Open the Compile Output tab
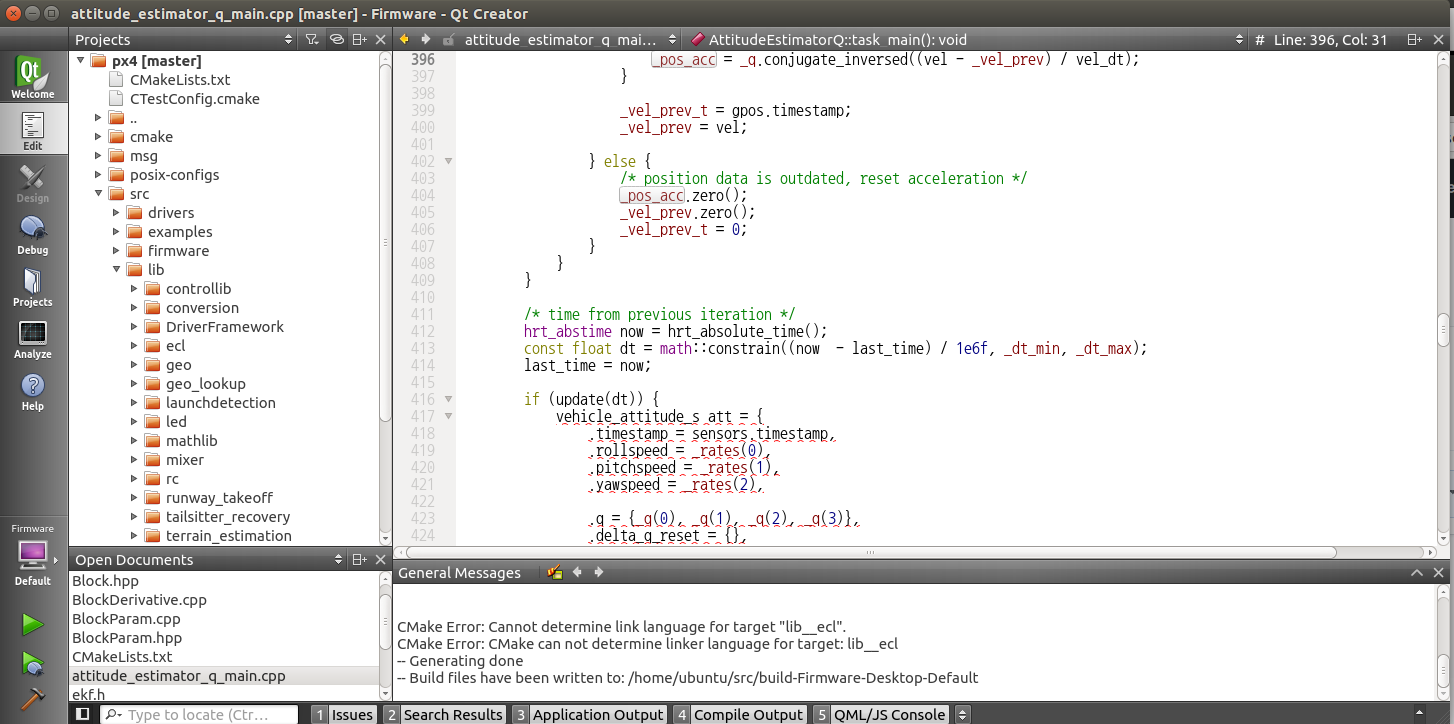The height and width of the screenshot is (724, 1454). coord(738,714)
